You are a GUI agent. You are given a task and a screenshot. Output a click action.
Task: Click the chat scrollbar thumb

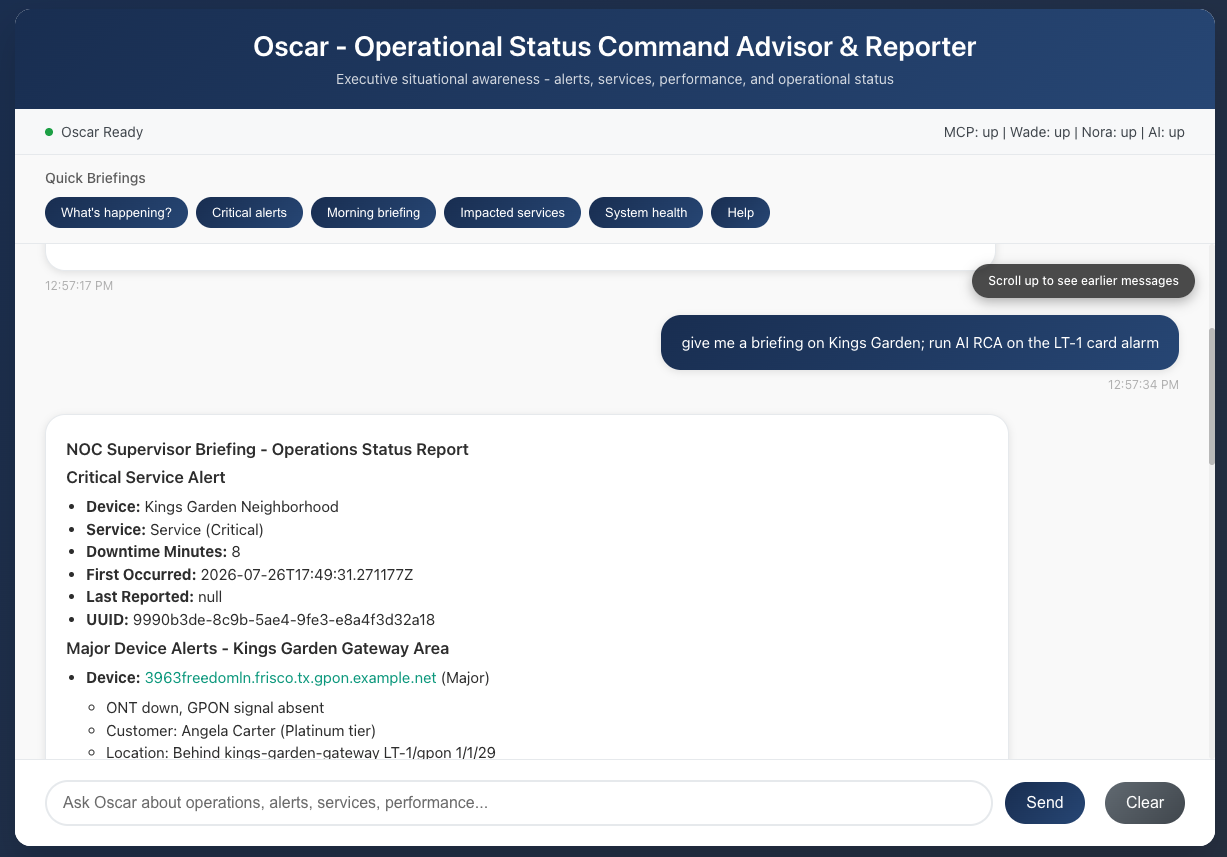[x=1213, y=395]
